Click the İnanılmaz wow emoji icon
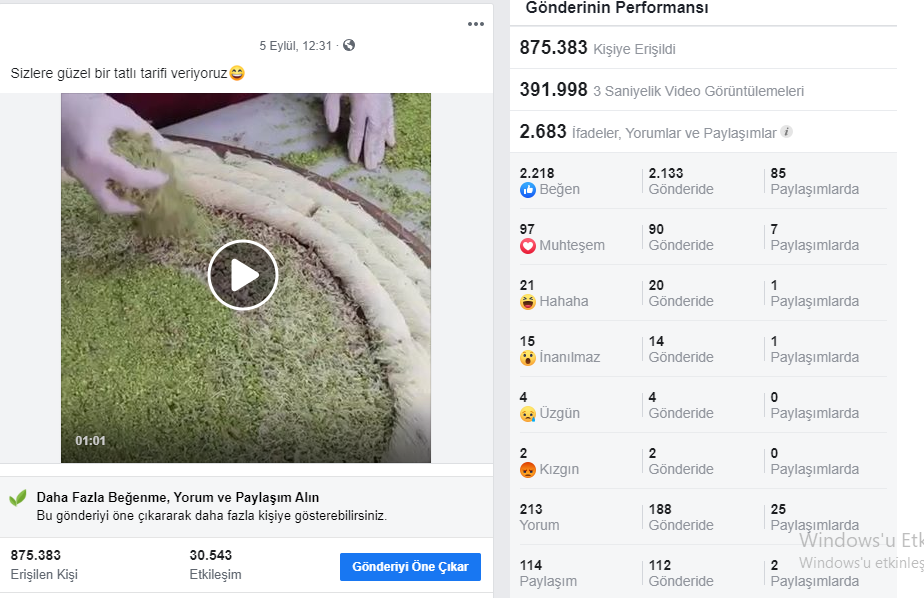The height and width of the screenshot is (598, 924). [x=527, y=358]
